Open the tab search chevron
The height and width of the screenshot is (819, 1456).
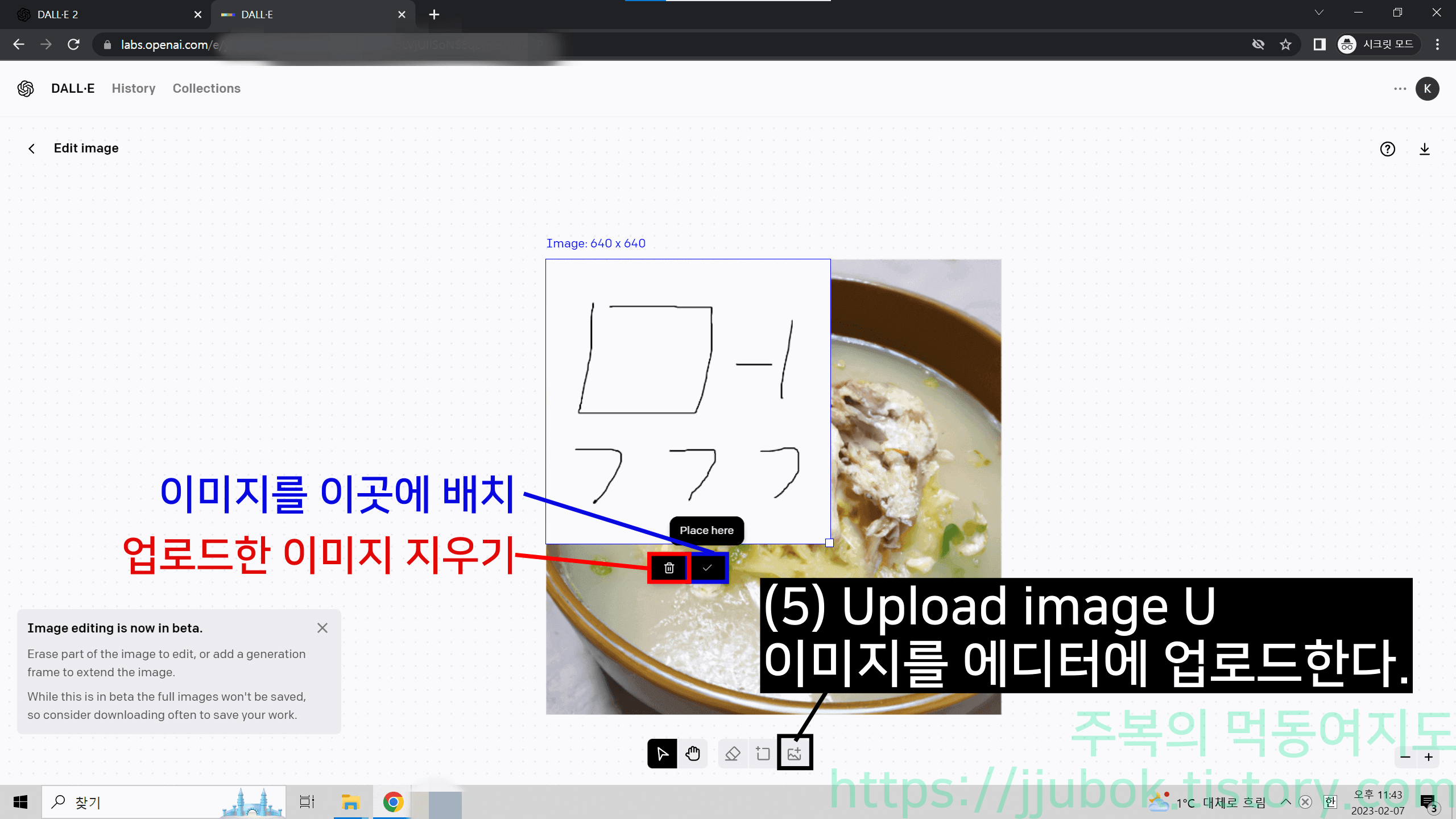1318,13
